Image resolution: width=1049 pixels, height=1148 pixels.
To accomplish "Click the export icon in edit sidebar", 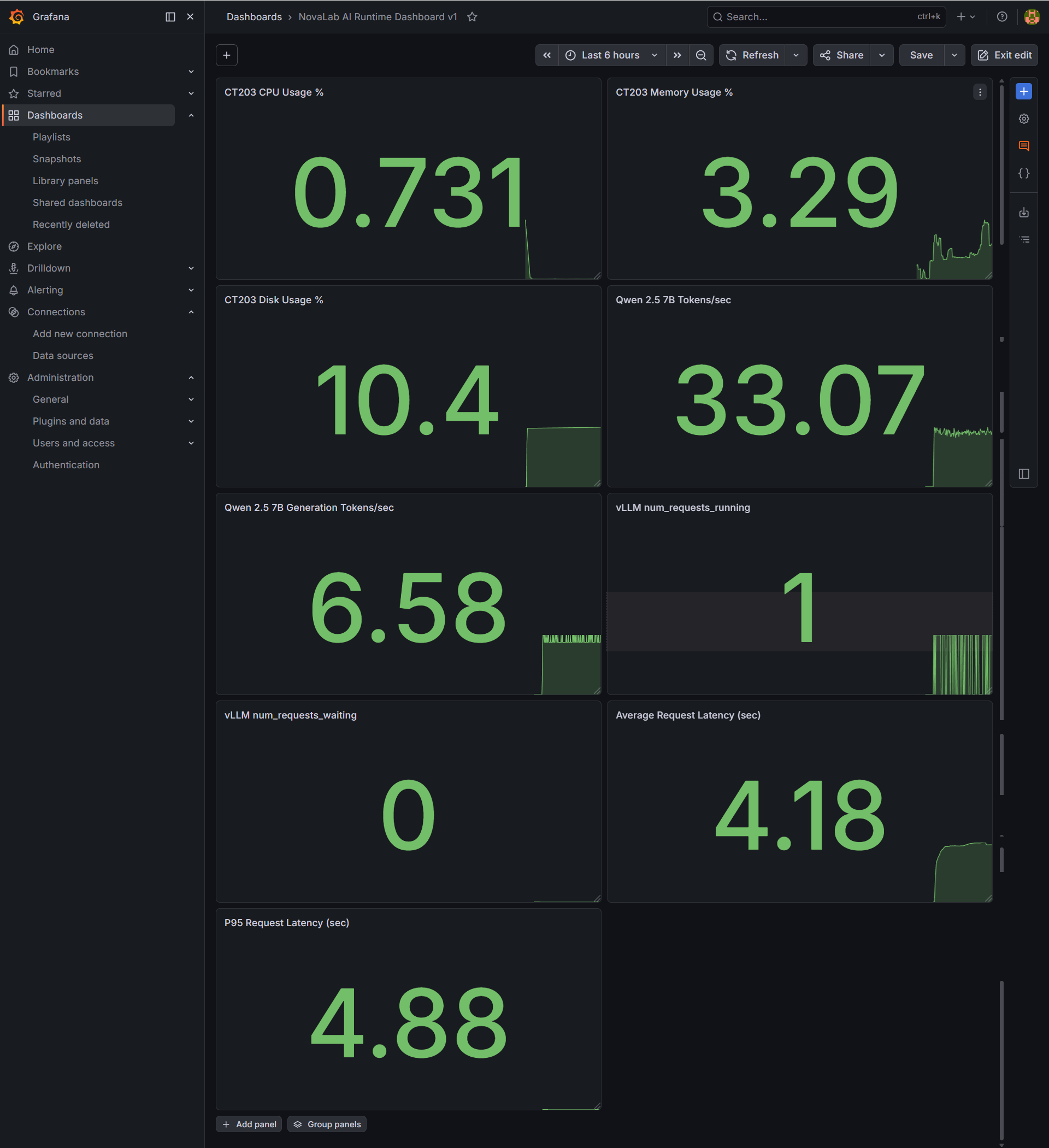I will pyautogui.click(x=1023, y=213).
